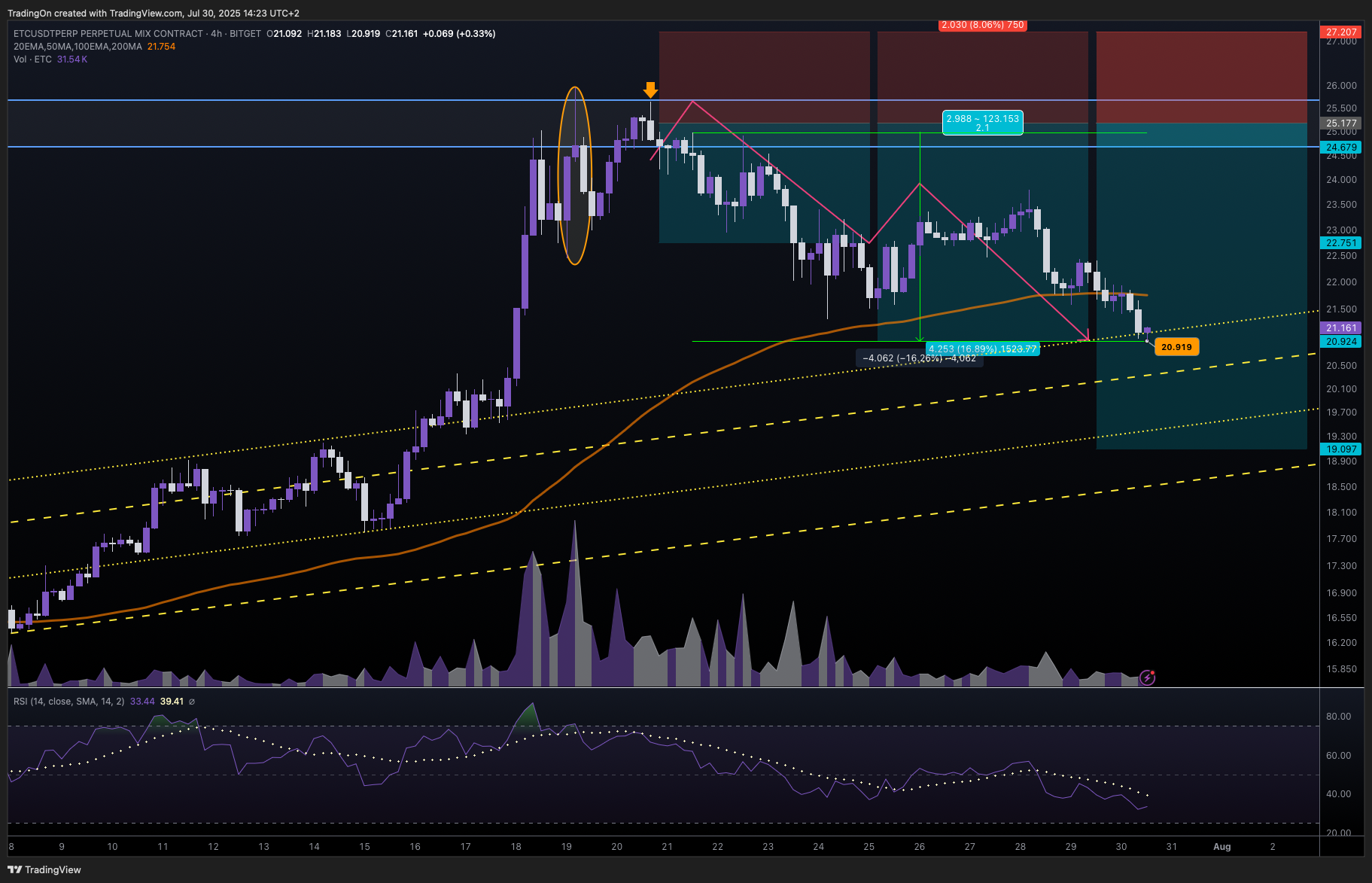Click the 30 date label on time axis
This screenshot has width=1372, height=883.
(x=1121, y=847)
